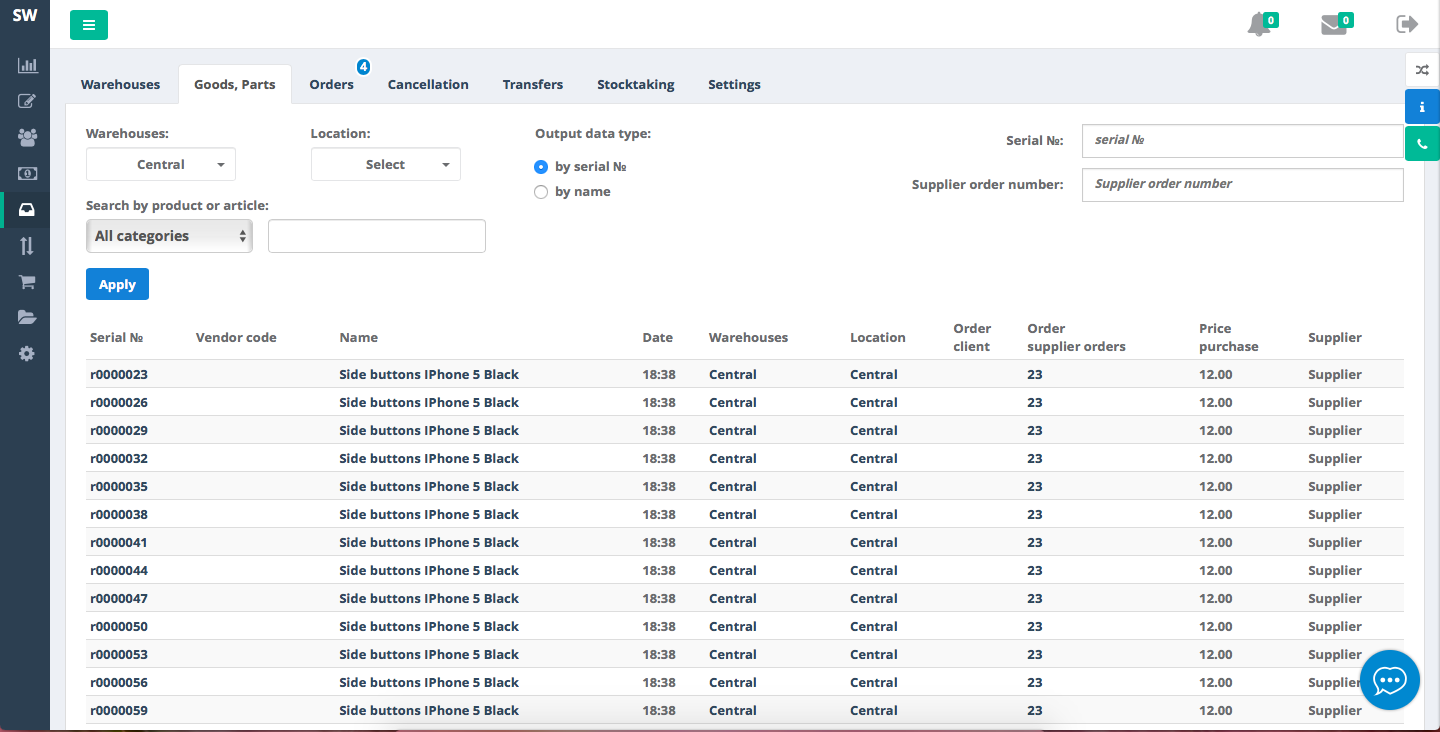
Task: Switch to the Orders tab
Action: [x=332, y=85]
